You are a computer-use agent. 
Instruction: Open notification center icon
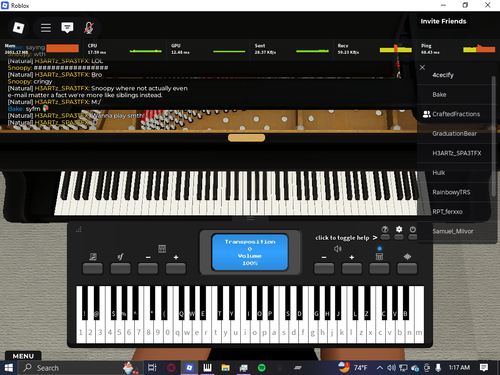(484, 368)
